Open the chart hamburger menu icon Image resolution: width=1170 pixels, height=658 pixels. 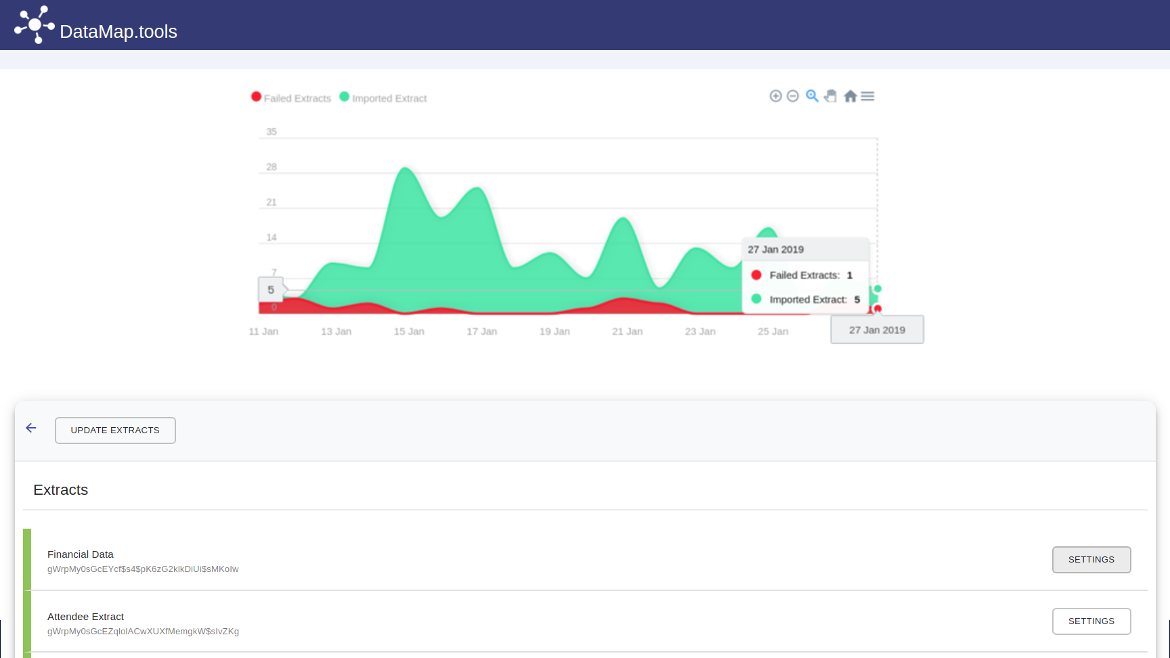coord(866,95)
